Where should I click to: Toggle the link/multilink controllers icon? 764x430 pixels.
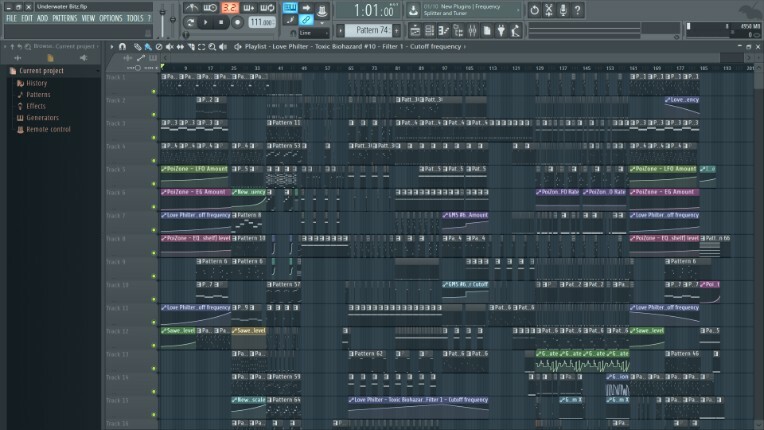click(x=306, y=20)
